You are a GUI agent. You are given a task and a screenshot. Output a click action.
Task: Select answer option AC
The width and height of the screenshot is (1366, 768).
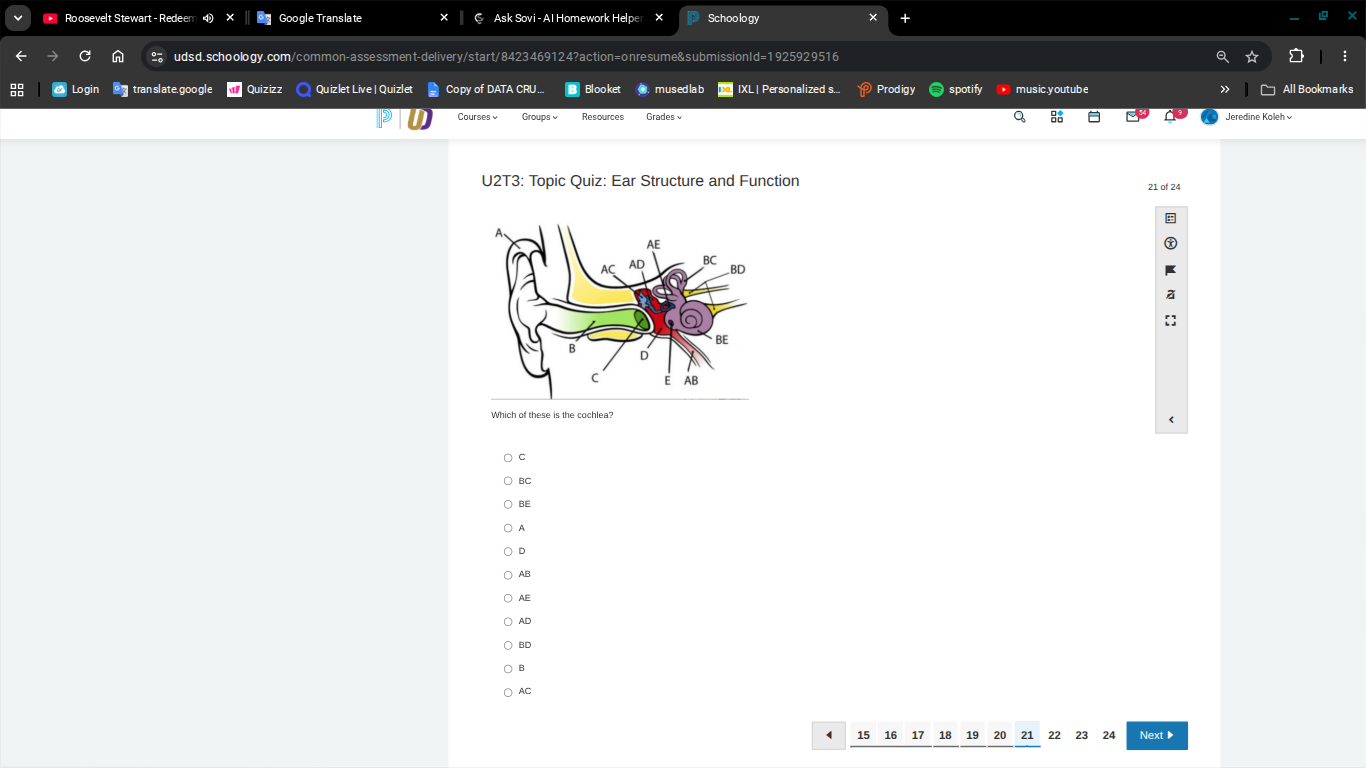pos(508,692)
